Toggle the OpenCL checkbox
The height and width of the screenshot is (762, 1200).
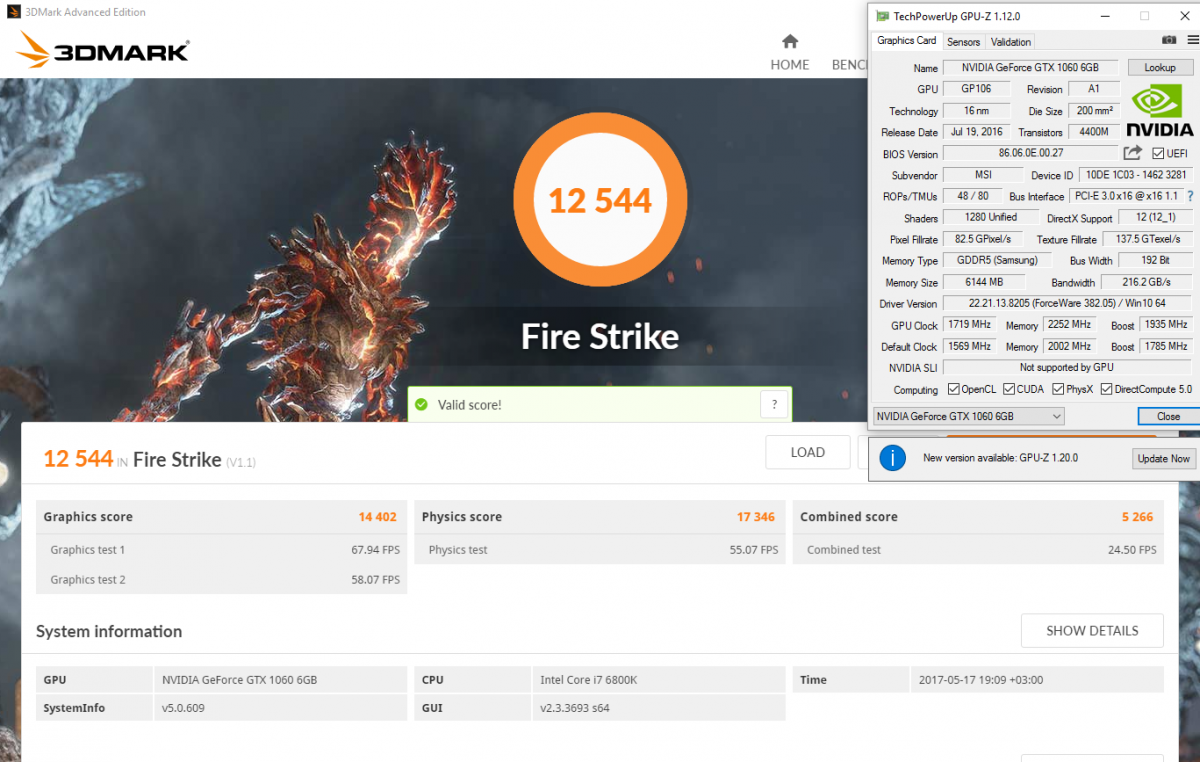point(953,389)
